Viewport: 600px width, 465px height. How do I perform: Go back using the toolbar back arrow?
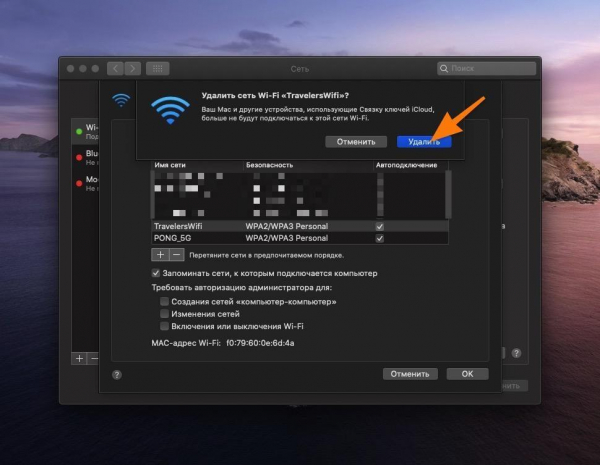(115, 69)
